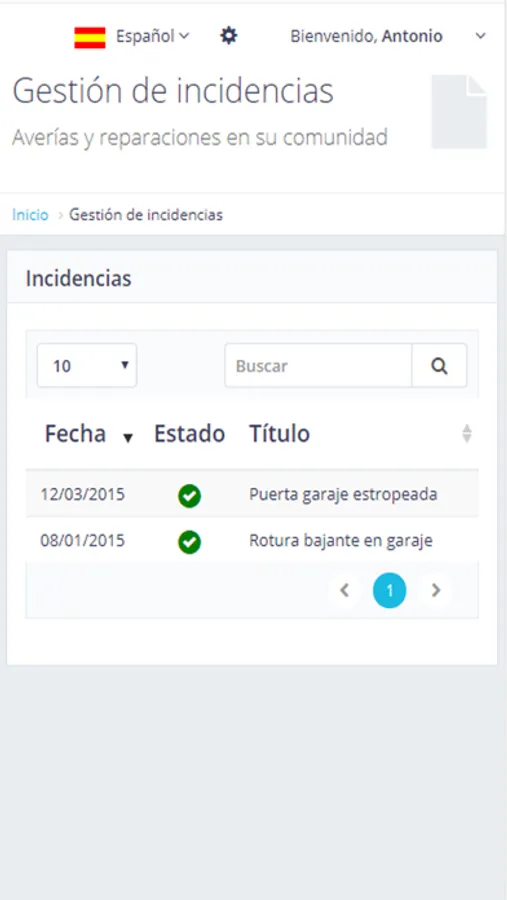Screen dimensions: 507x900
Task: Click the Spanish flag icon
Action: pos(90,37)
